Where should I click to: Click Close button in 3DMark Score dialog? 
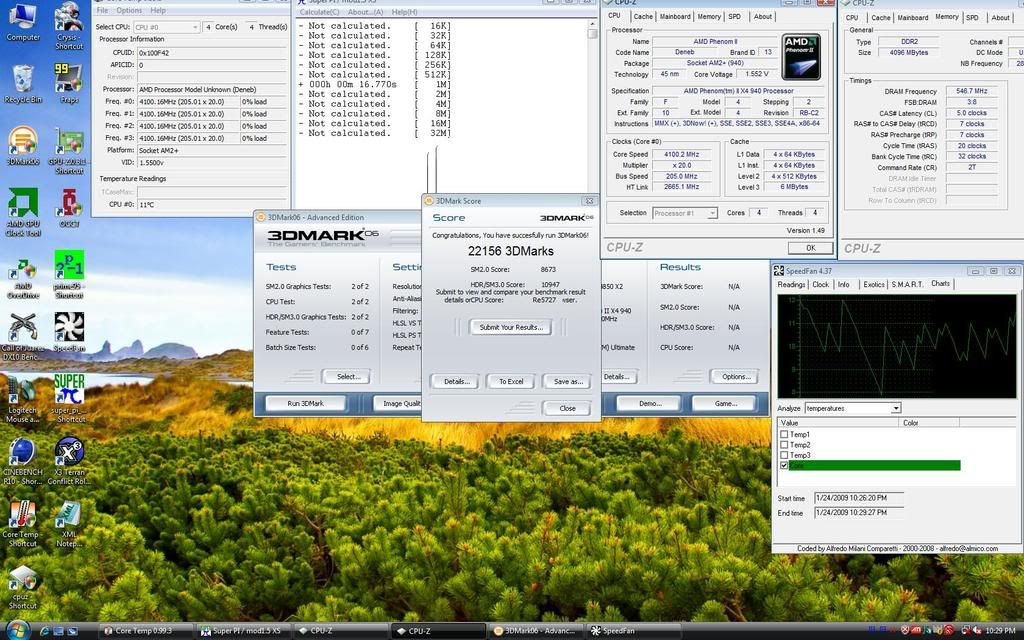[x=568, y=408]
